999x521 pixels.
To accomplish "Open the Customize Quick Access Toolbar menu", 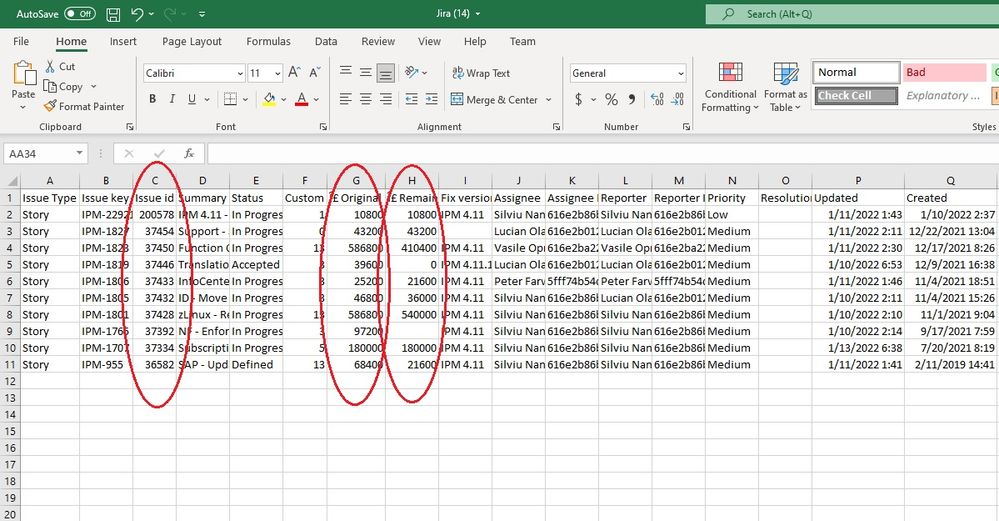I will point(202,14).
